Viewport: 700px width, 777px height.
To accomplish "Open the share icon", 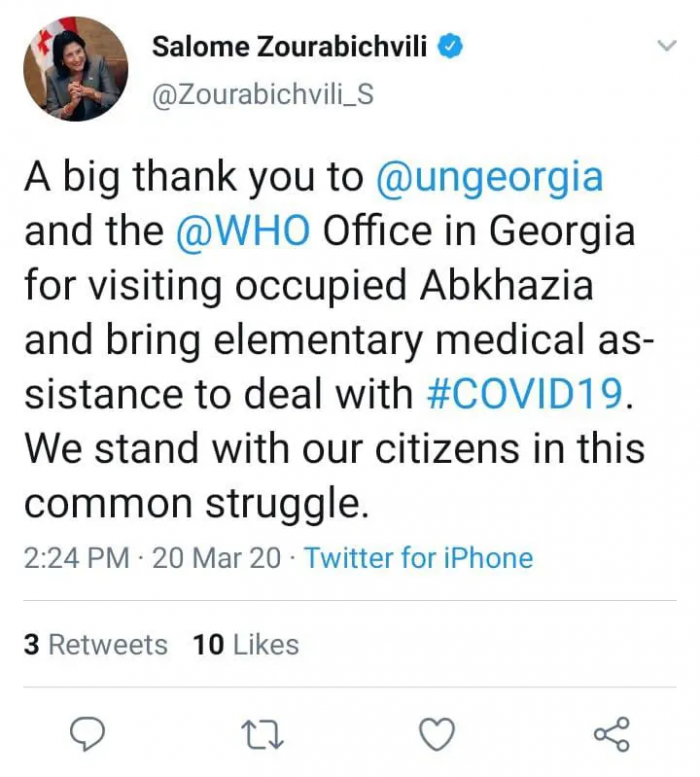I will [x=611, y=734].
